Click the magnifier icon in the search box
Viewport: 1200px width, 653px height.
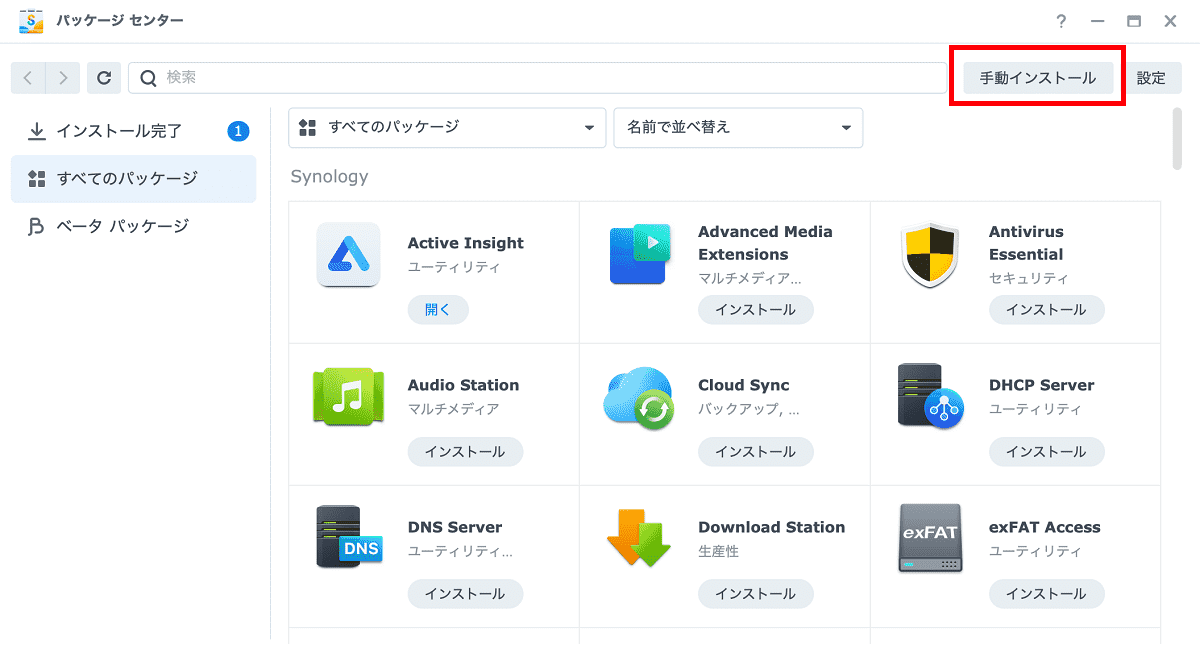point(149,78)
